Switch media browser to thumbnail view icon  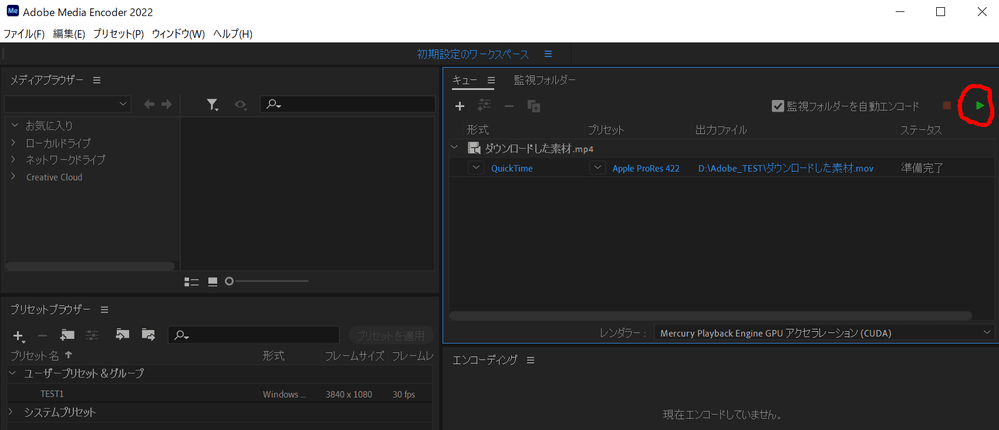coord(213,281)
